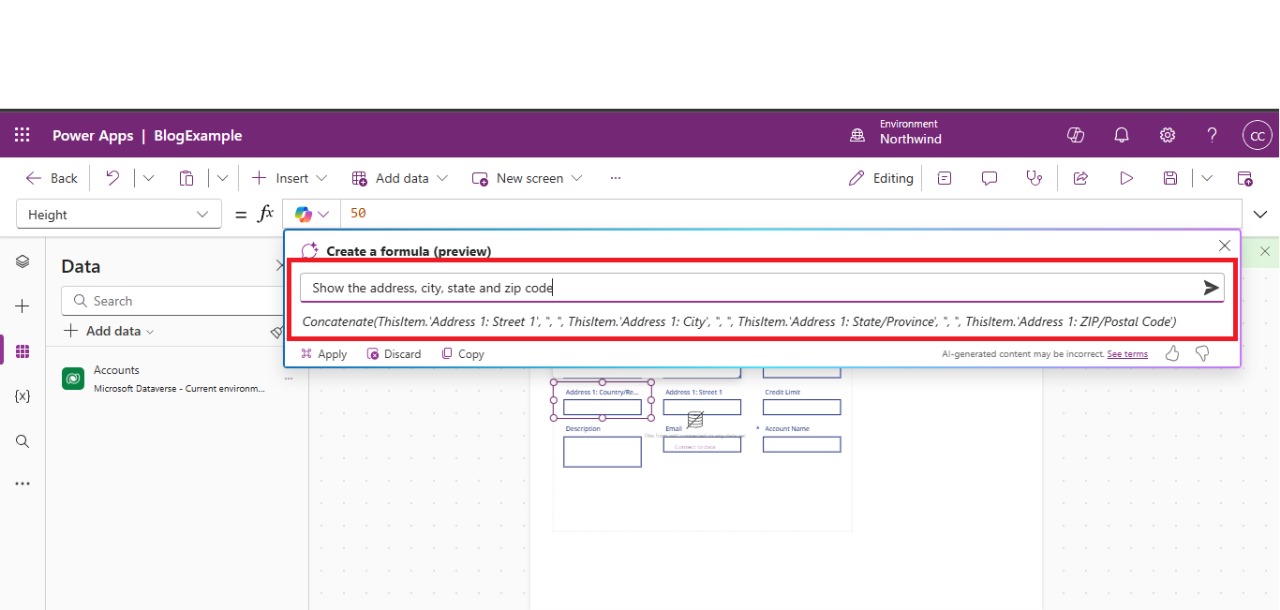Click the Variables icon in left sidebar
Screen dimensions: 1280x610
(x=22, y=396)
